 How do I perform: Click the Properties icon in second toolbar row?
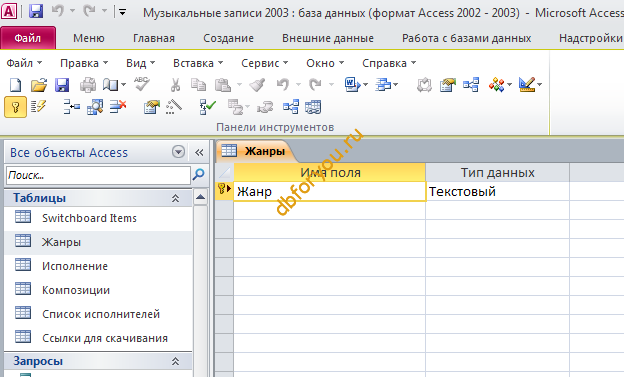[152, 107]
